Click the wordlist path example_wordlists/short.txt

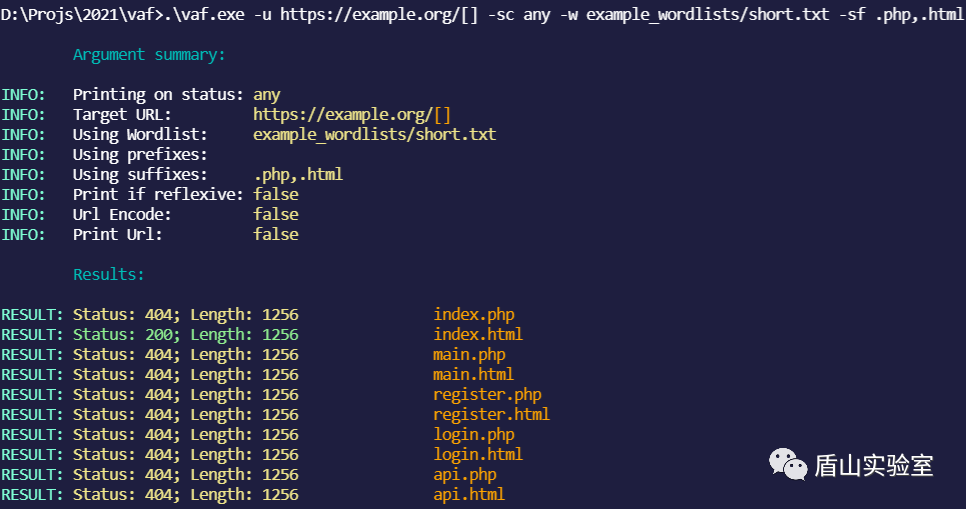coord(374,134)
